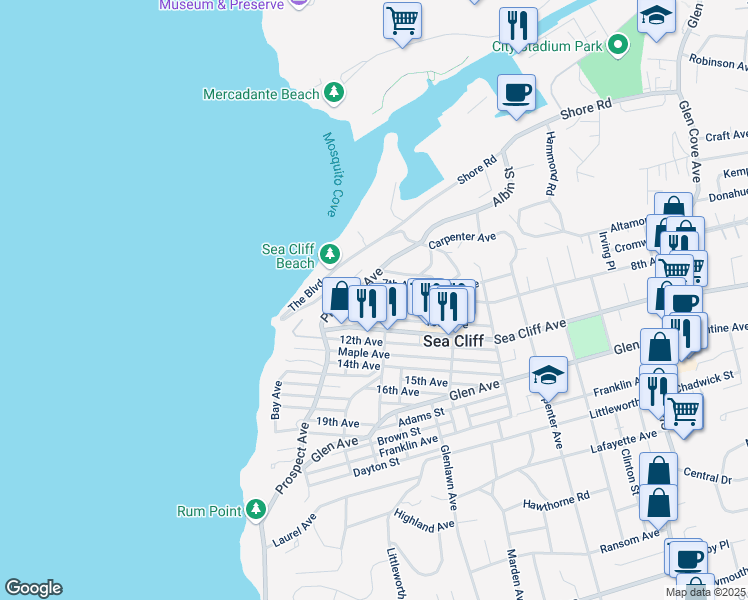Viewport: 748px width, 600px height.
Task: Open the shopping cart marker near 8th Ave
Action: (x=675, y=269)
